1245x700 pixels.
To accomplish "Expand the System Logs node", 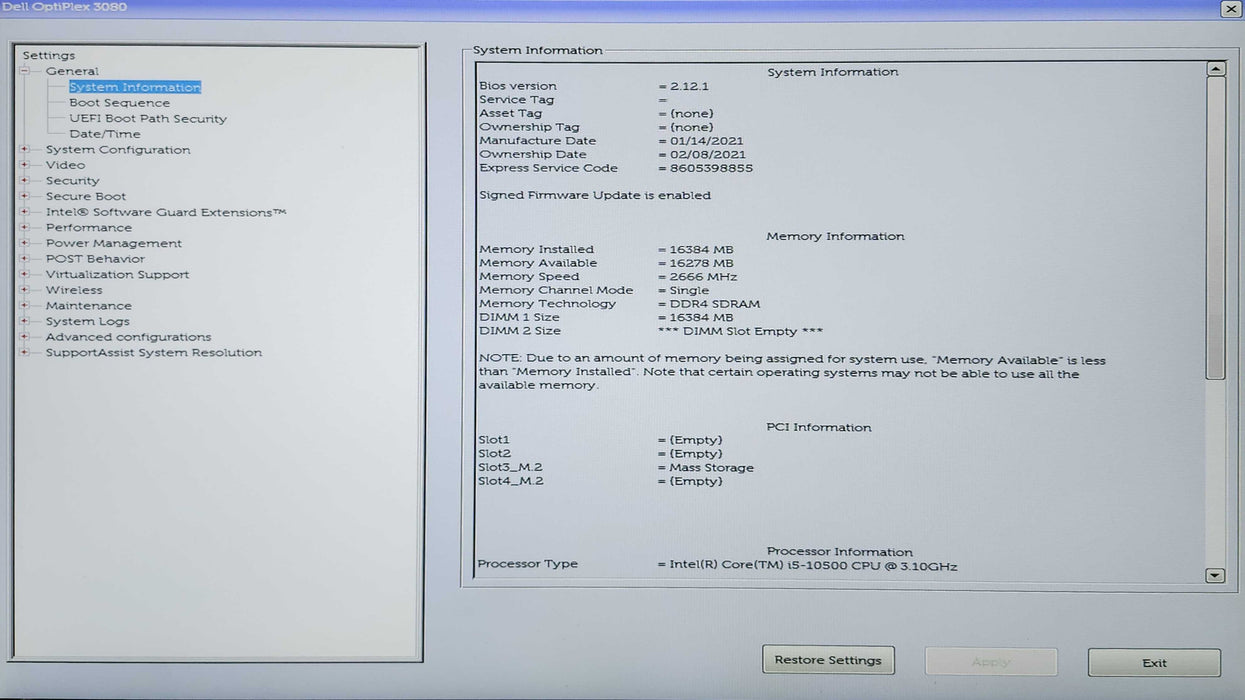I will [x=25, y=321].
